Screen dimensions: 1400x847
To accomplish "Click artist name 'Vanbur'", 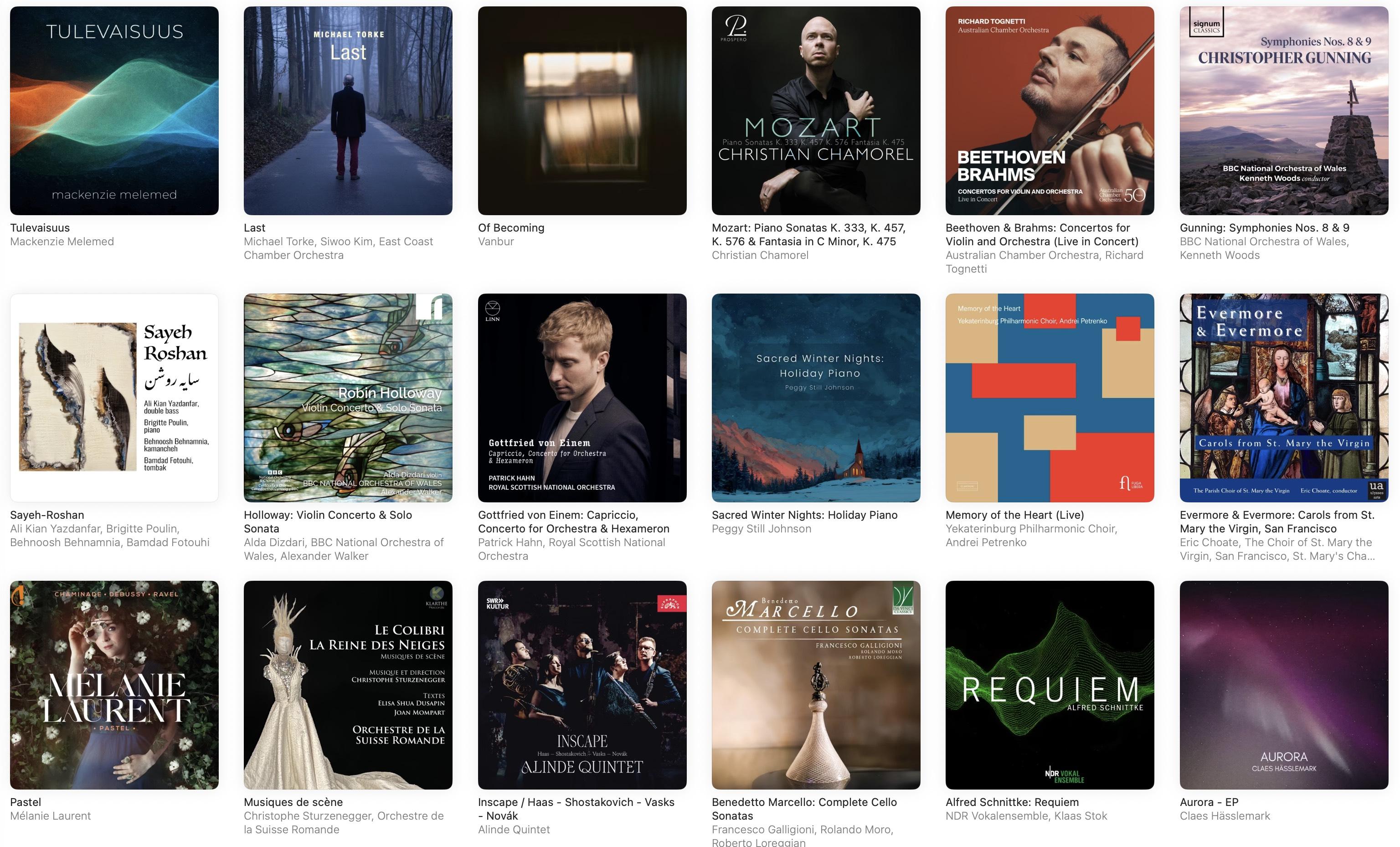I will coord(495,242).
